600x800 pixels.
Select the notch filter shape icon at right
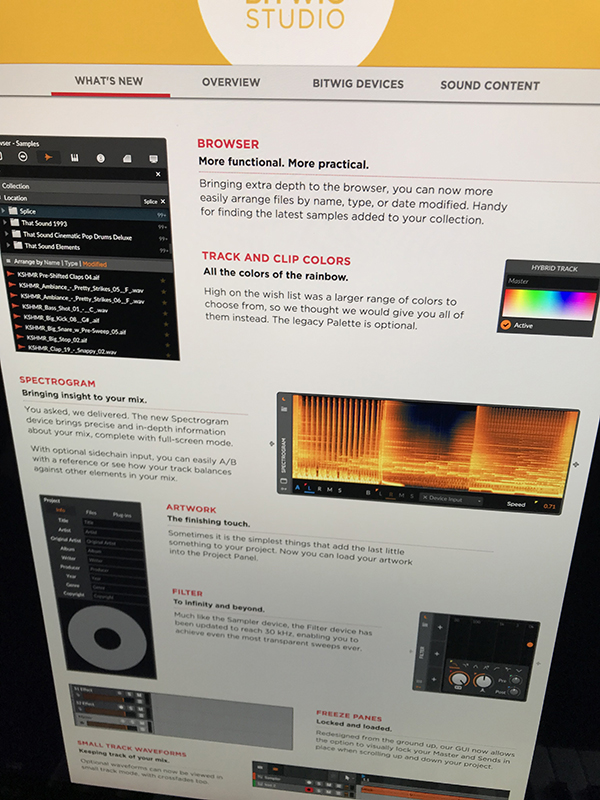pyautogui.click(x=519, y=671)
